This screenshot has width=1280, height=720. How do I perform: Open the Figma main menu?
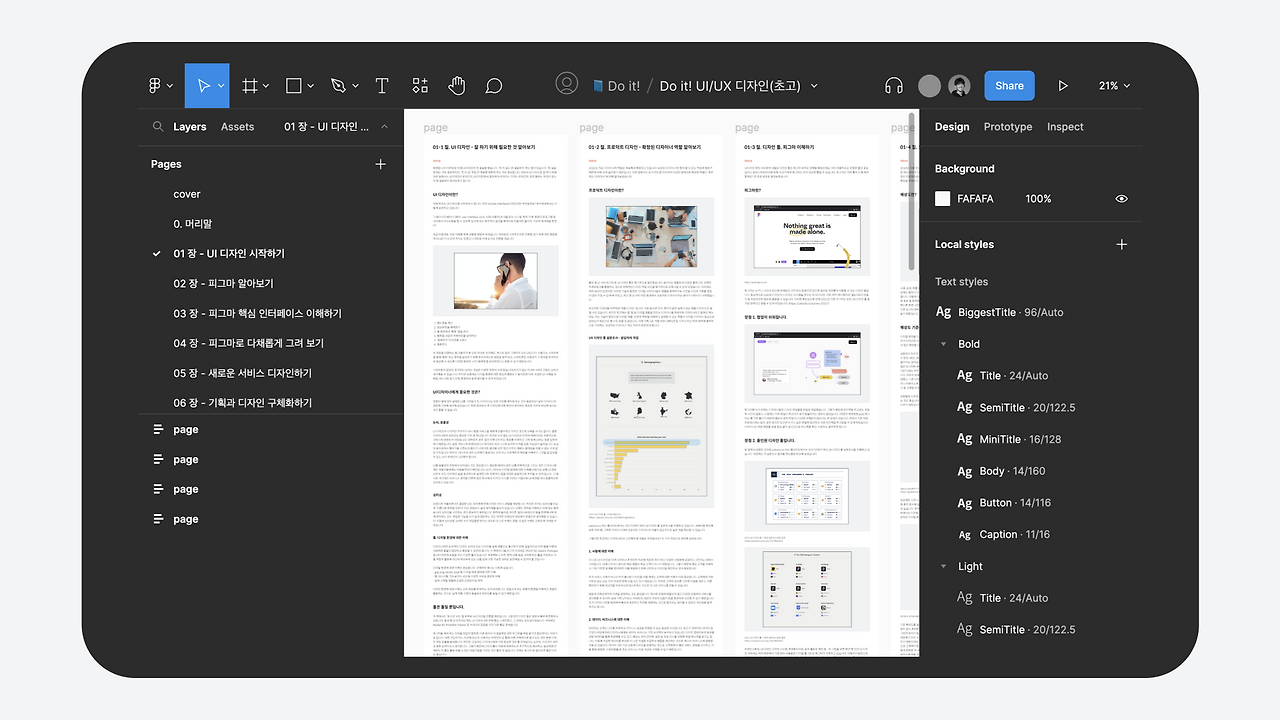[x=155, y=86]
